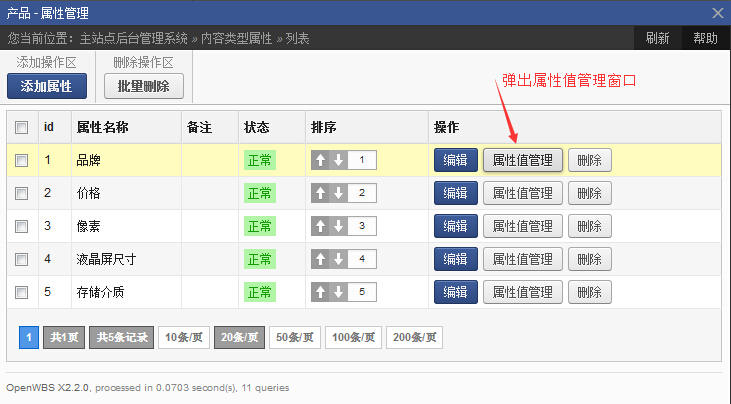Click the 批量删除 button
Image resolution: width=731 pixels, height=404 pixels.
(144, 86)
